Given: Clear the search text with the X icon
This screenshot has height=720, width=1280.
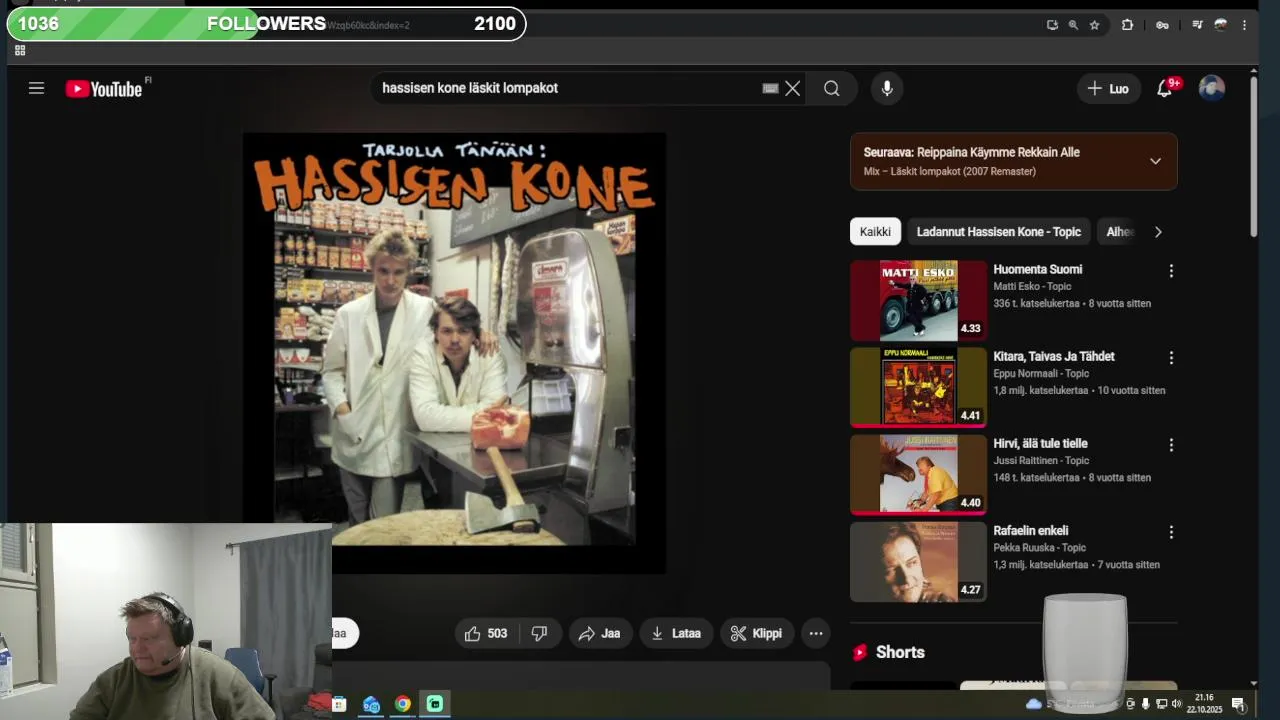Looking at the screenshot, I should click(792, 88).
